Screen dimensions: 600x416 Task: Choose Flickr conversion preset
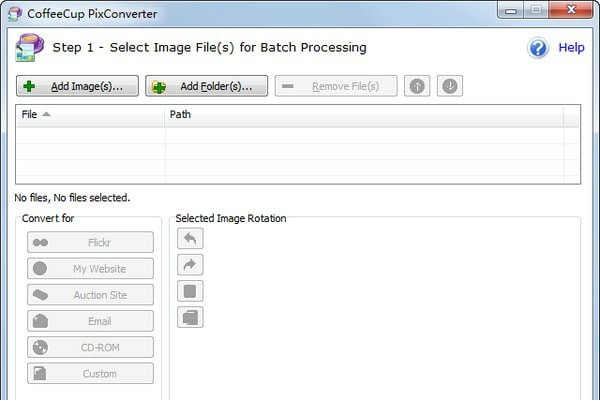tap(91, 242)
